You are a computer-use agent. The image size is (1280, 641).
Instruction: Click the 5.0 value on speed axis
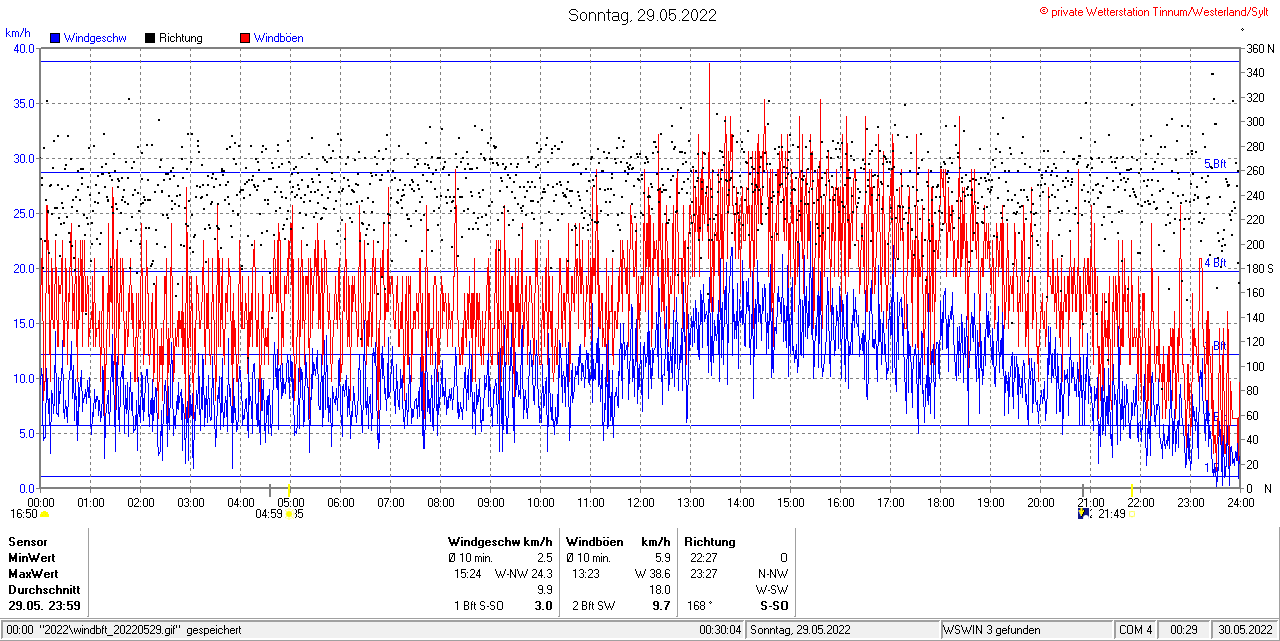[x=27, y=433]
